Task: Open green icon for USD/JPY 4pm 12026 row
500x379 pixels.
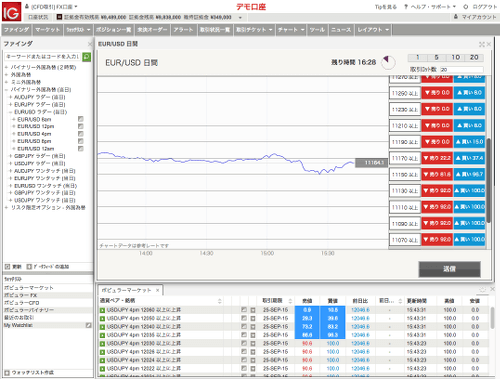Action: pyautogui.click(x=102, y=352)
